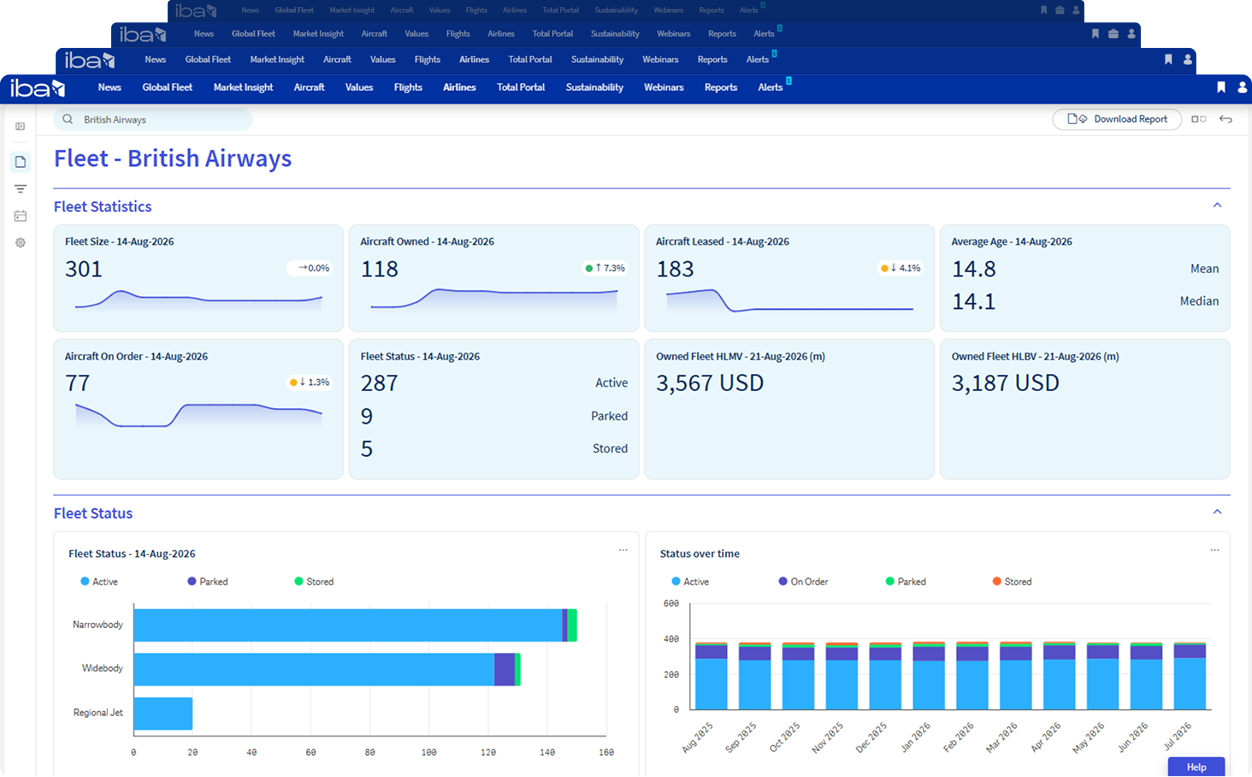1252x777 pixels.
Task: Open Aircraft in the front navigation bar
Action: [x=309, y=88]
